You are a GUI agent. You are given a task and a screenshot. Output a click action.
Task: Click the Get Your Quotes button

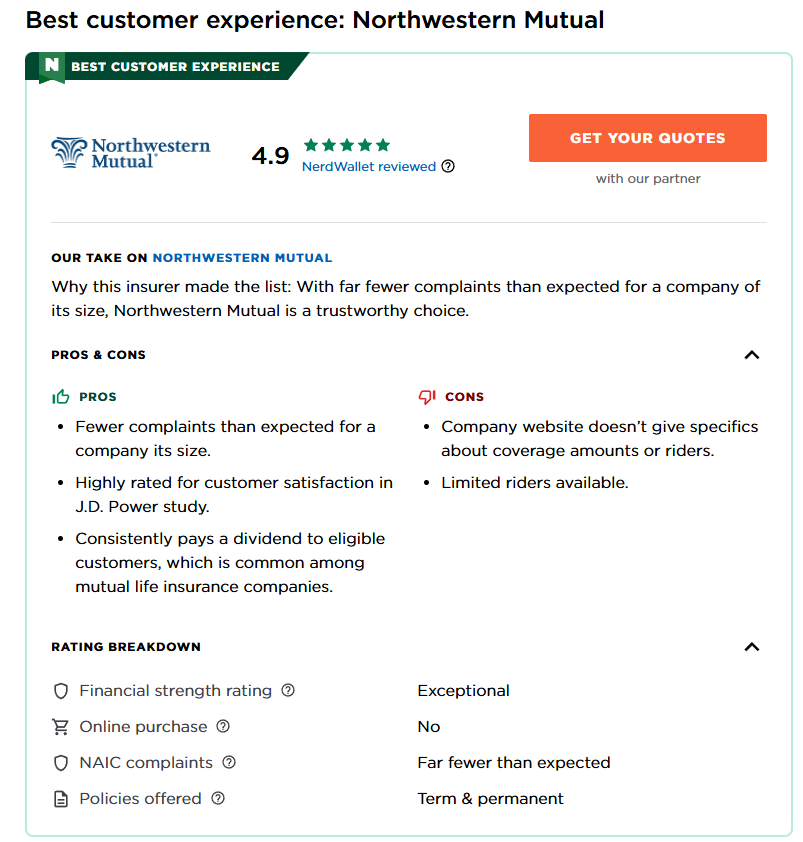tap(648, 138)
